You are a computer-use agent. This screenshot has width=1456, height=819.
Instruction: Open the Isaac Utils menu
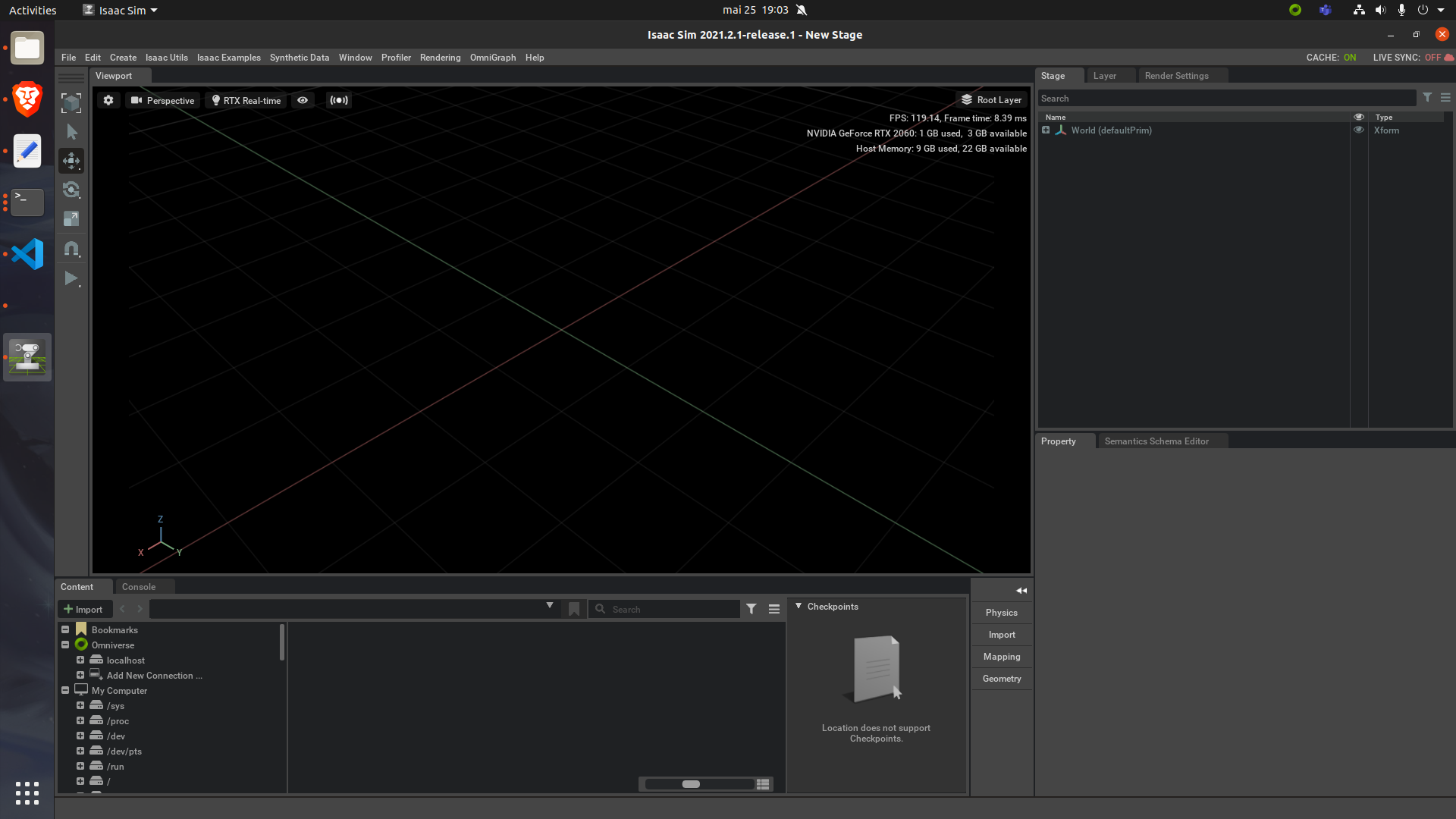tap(167, 58)
